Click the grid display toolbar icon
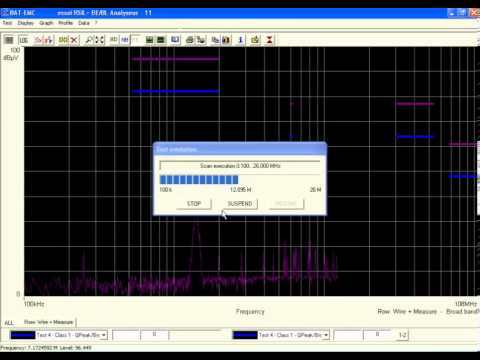The width and height of the screenshot is (480, 360). click(x=9, y=40)
